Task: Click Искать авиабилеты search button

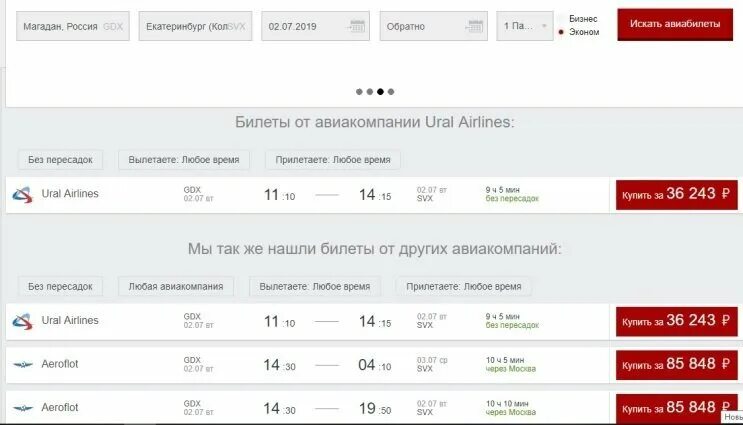Action: click(675, 24)
